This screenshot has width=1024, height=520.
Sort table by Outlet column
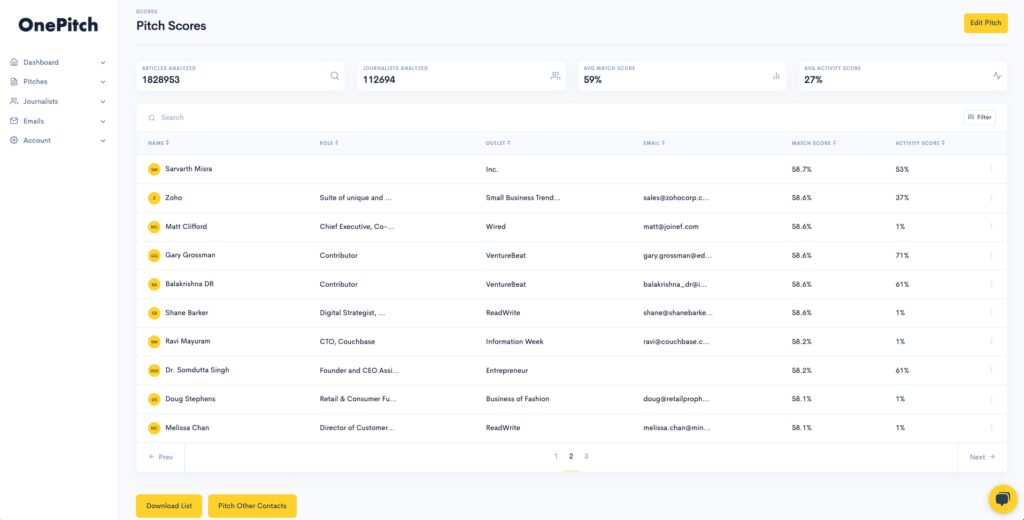coord(498,142)
